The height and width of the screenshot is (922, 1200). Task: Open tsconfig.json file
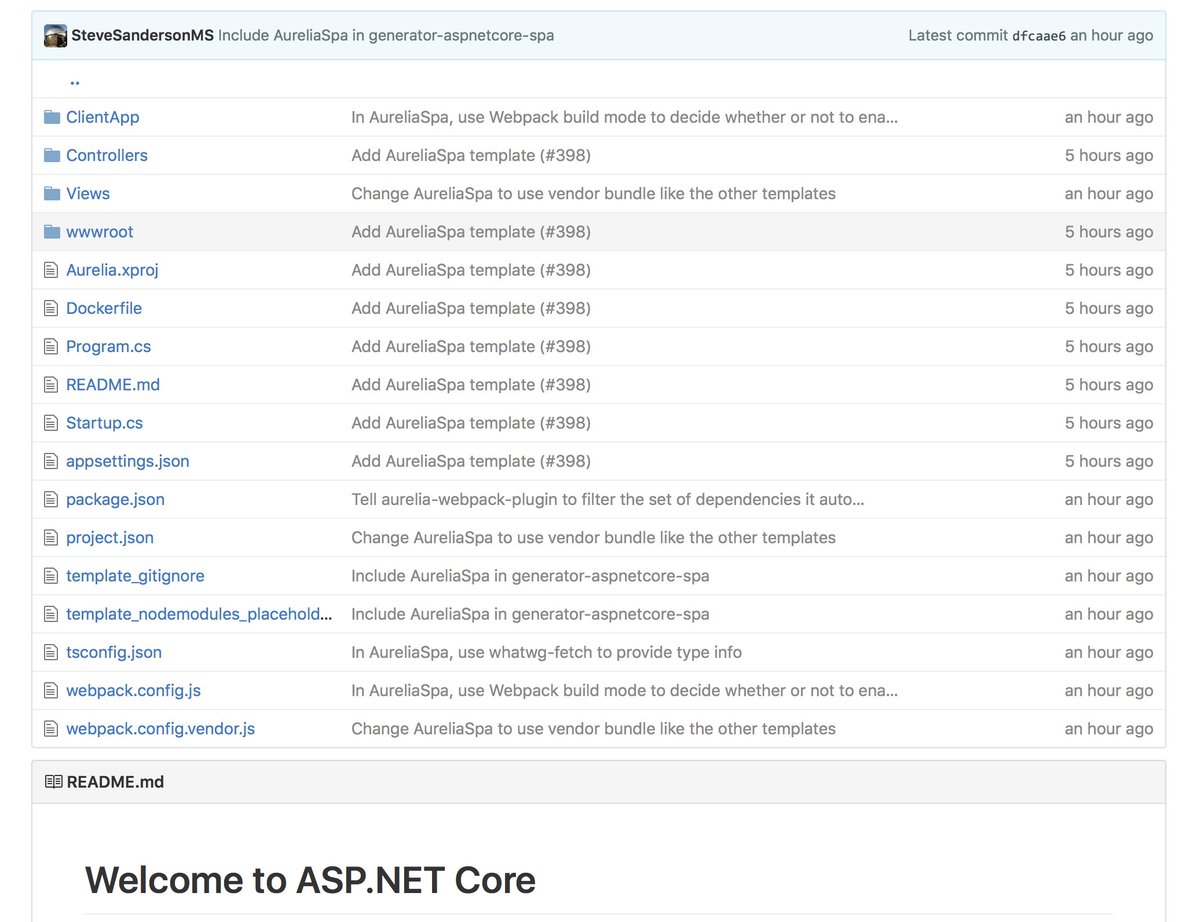(x=114, y=652)
